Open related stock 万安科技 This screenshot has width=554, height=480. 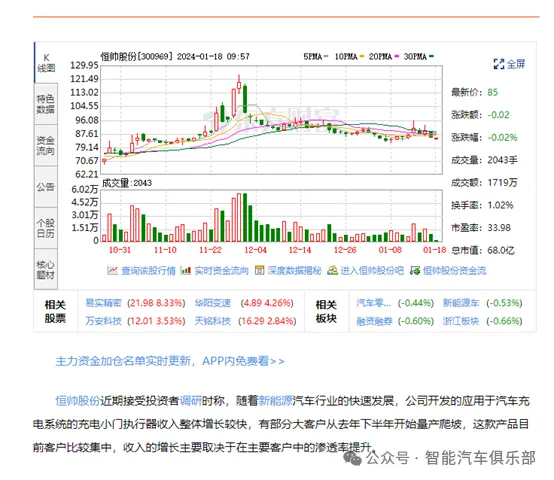tap(104, 321)
